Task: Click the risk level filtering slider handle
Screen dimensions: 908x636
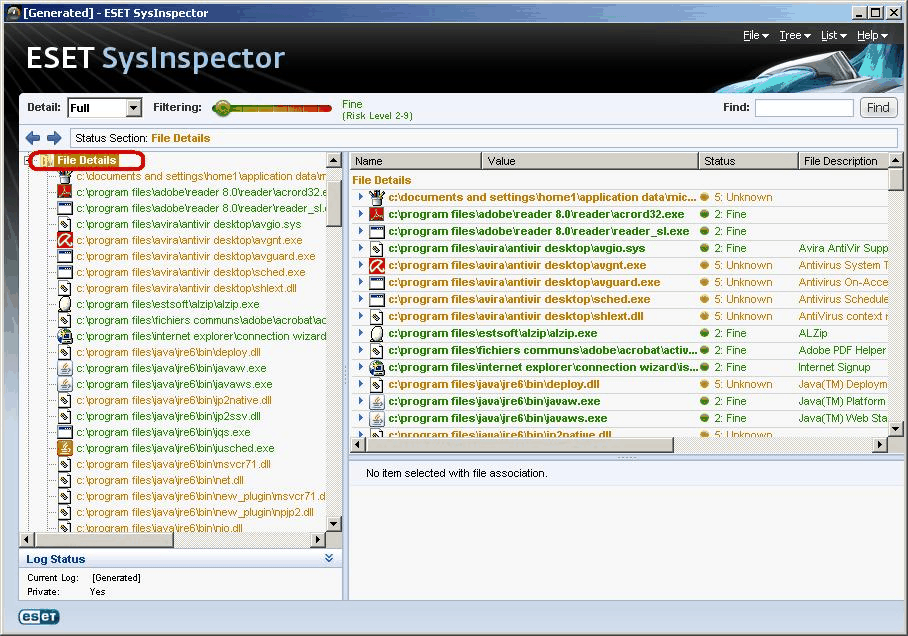Action: [x=222, y=108]
